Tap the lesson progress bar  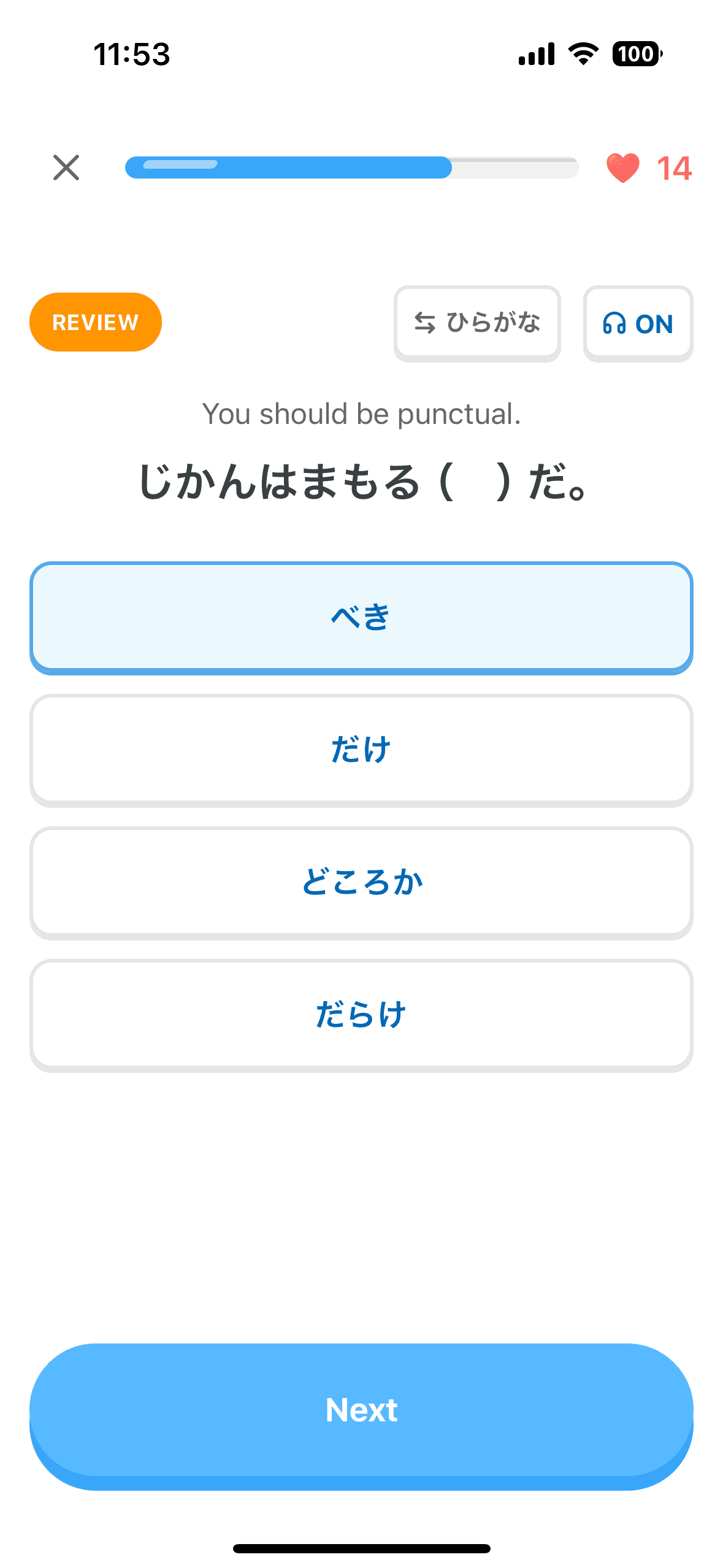(351, 167)
